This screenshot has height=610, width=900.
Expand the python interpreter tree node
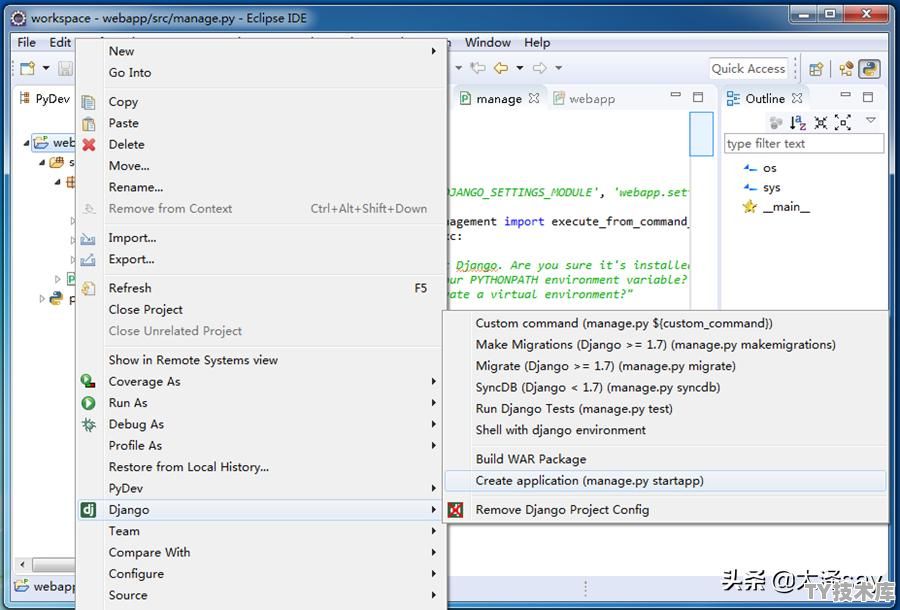[42, 298]
